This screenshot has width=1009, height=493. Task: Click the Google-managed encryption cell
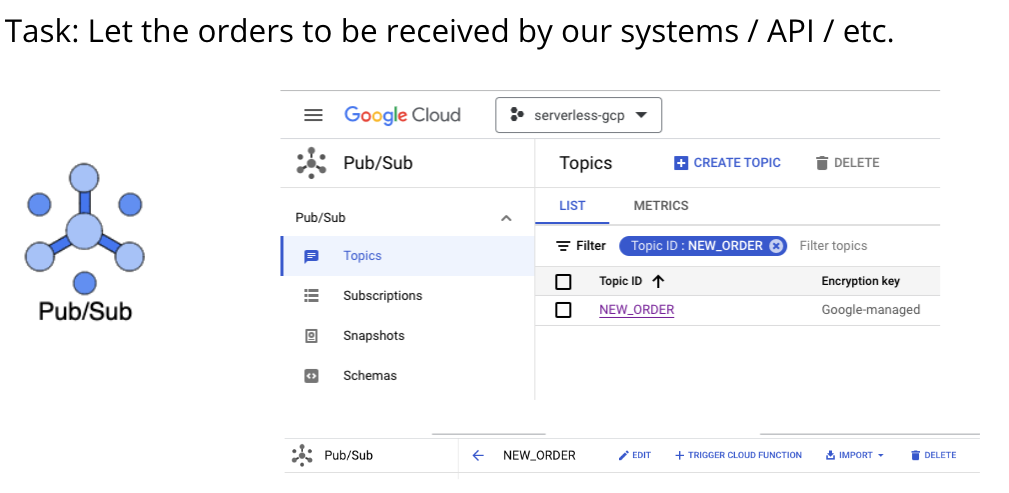point(871,310)
